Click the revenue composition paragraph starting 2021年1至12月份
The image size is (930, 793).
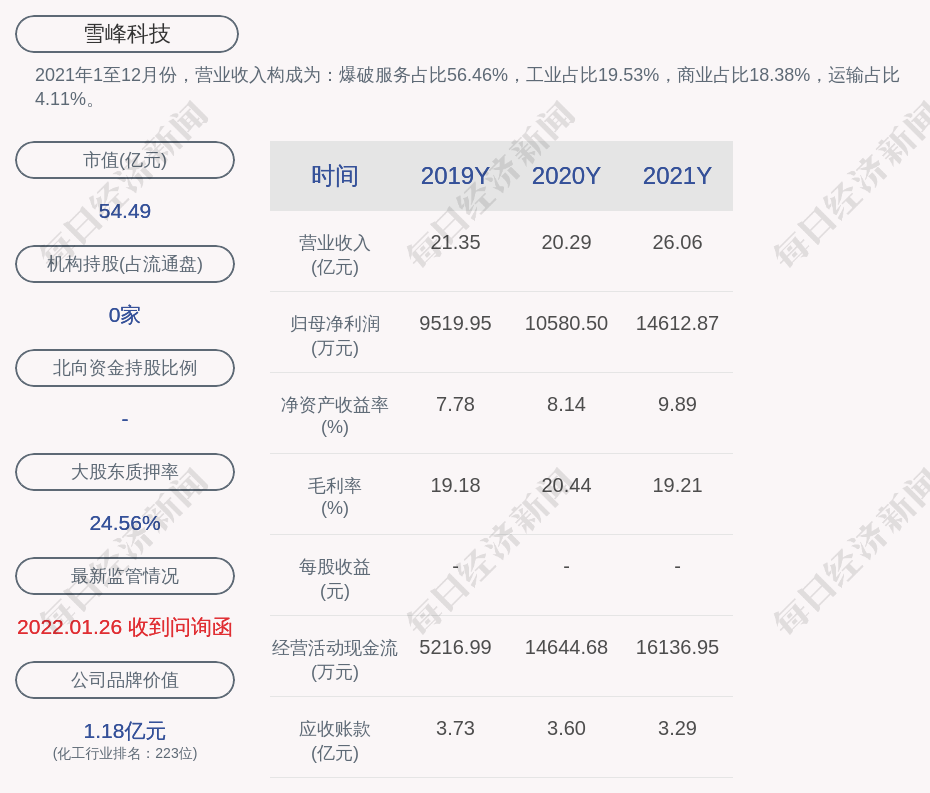point(467,87)
